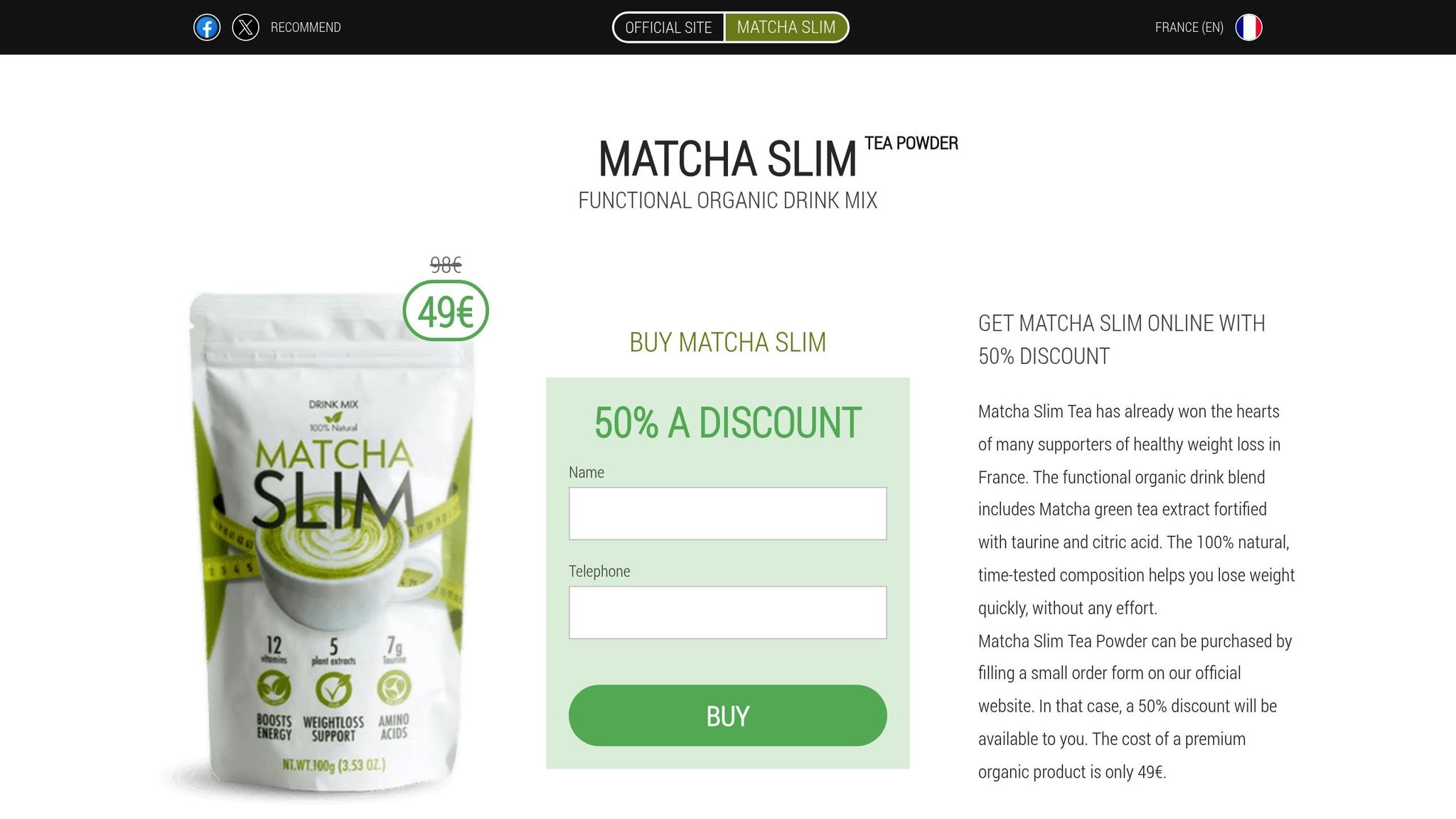Click the Boosts Energy icon on package
1456x819 pixels.
[x=274, y=687]
